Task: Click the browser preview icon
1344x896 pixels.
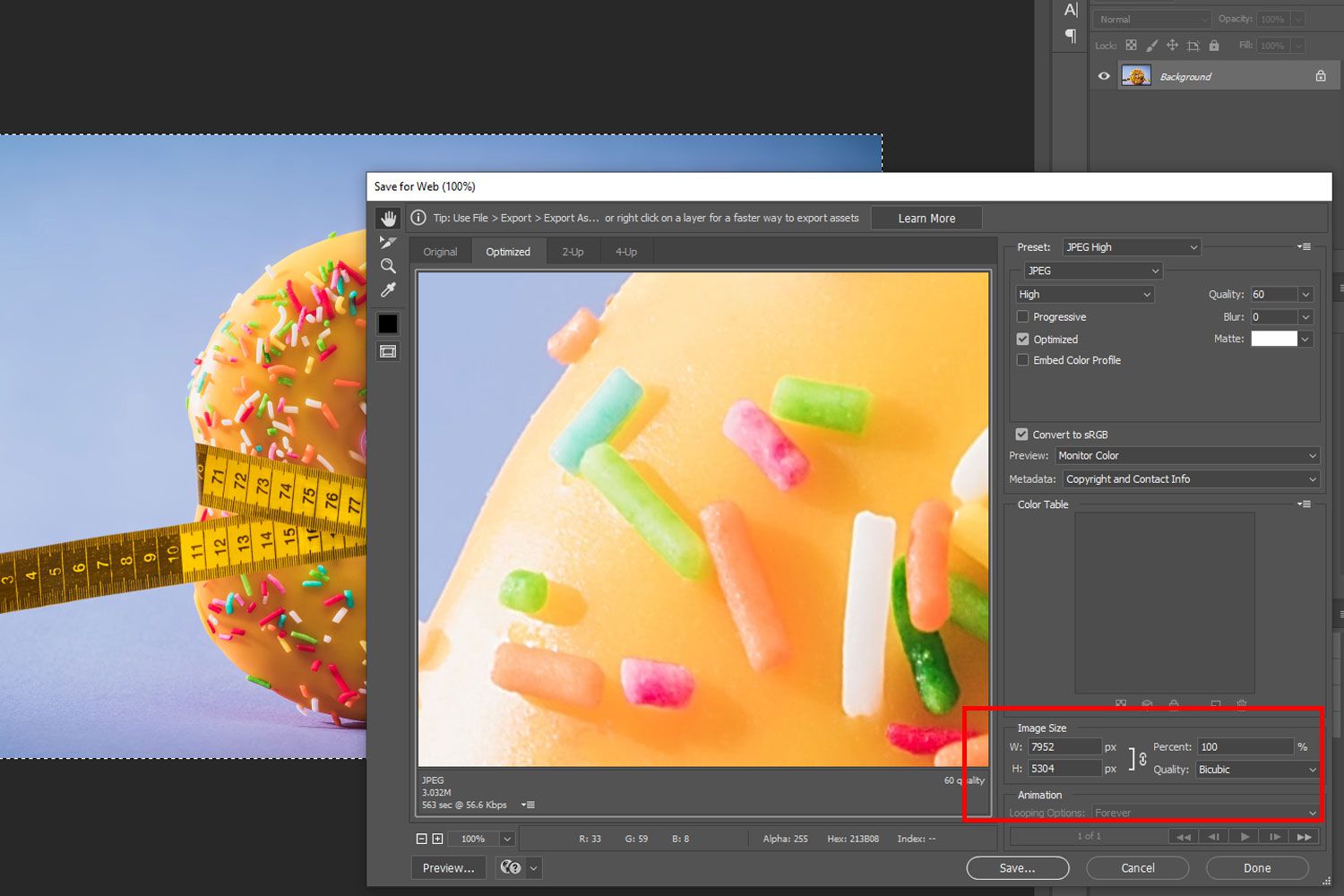Action: point(511,867)
